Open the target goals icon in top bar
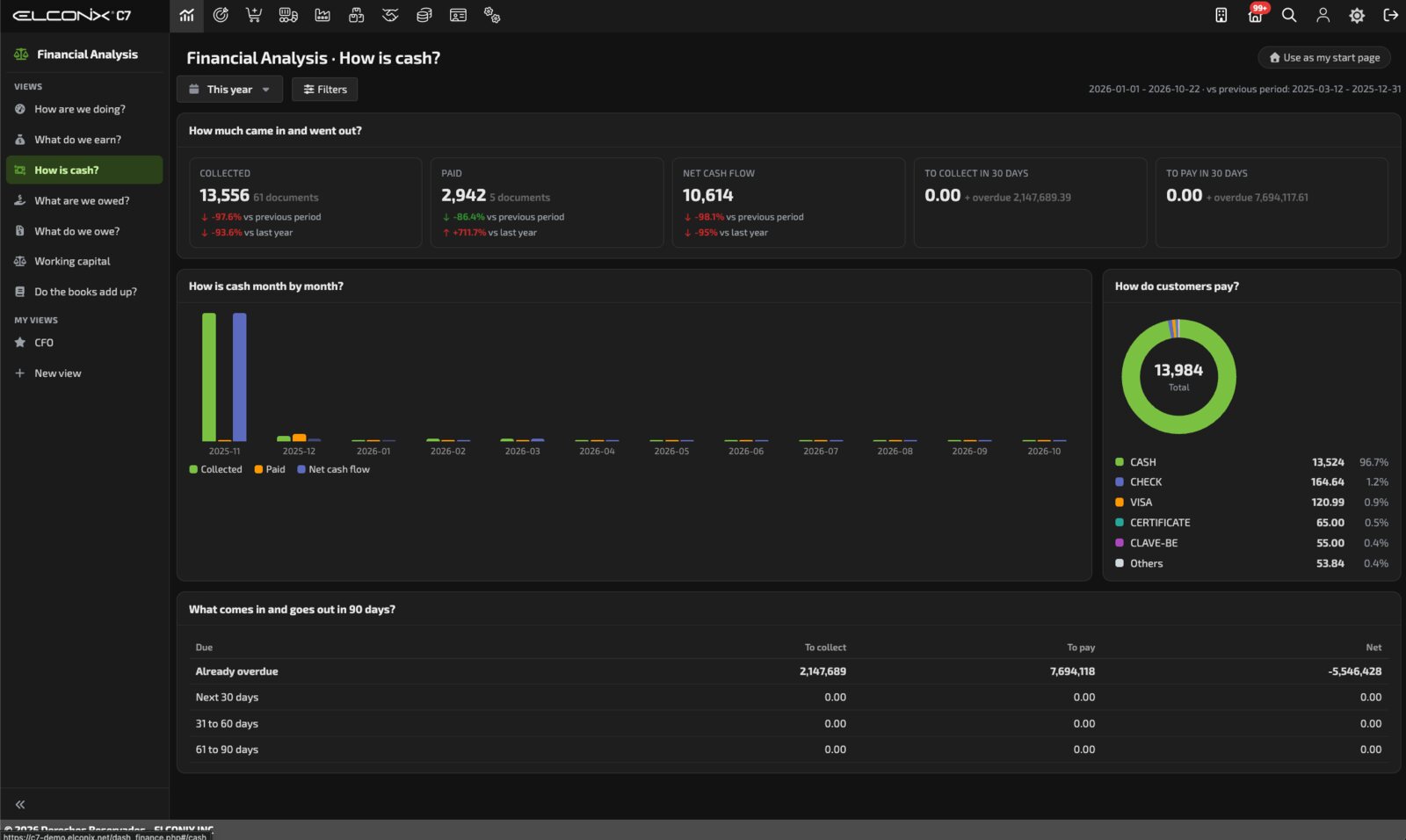 [221, 15]
